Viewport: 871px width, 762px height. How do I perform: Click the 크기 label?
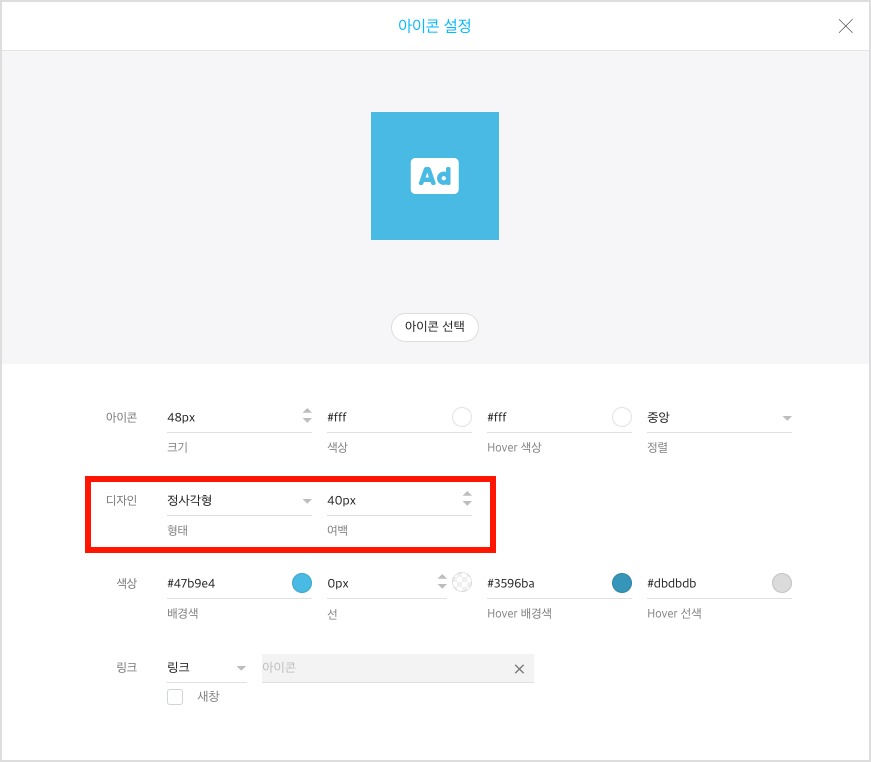point(177,447)
